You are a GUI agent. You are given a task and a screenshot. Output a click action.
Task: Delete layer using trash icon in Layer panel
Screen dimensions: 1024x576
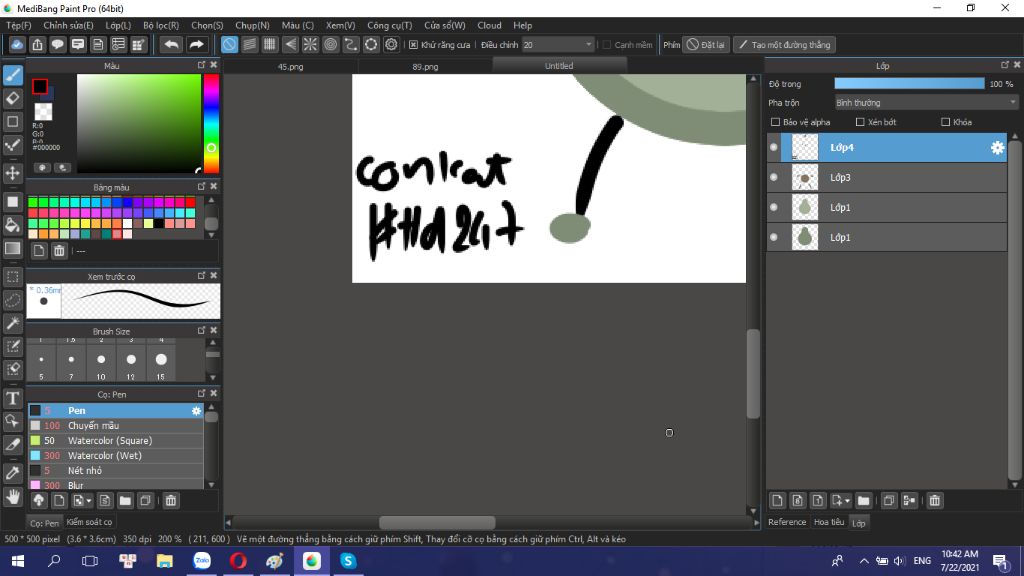(x=935, y=500)
